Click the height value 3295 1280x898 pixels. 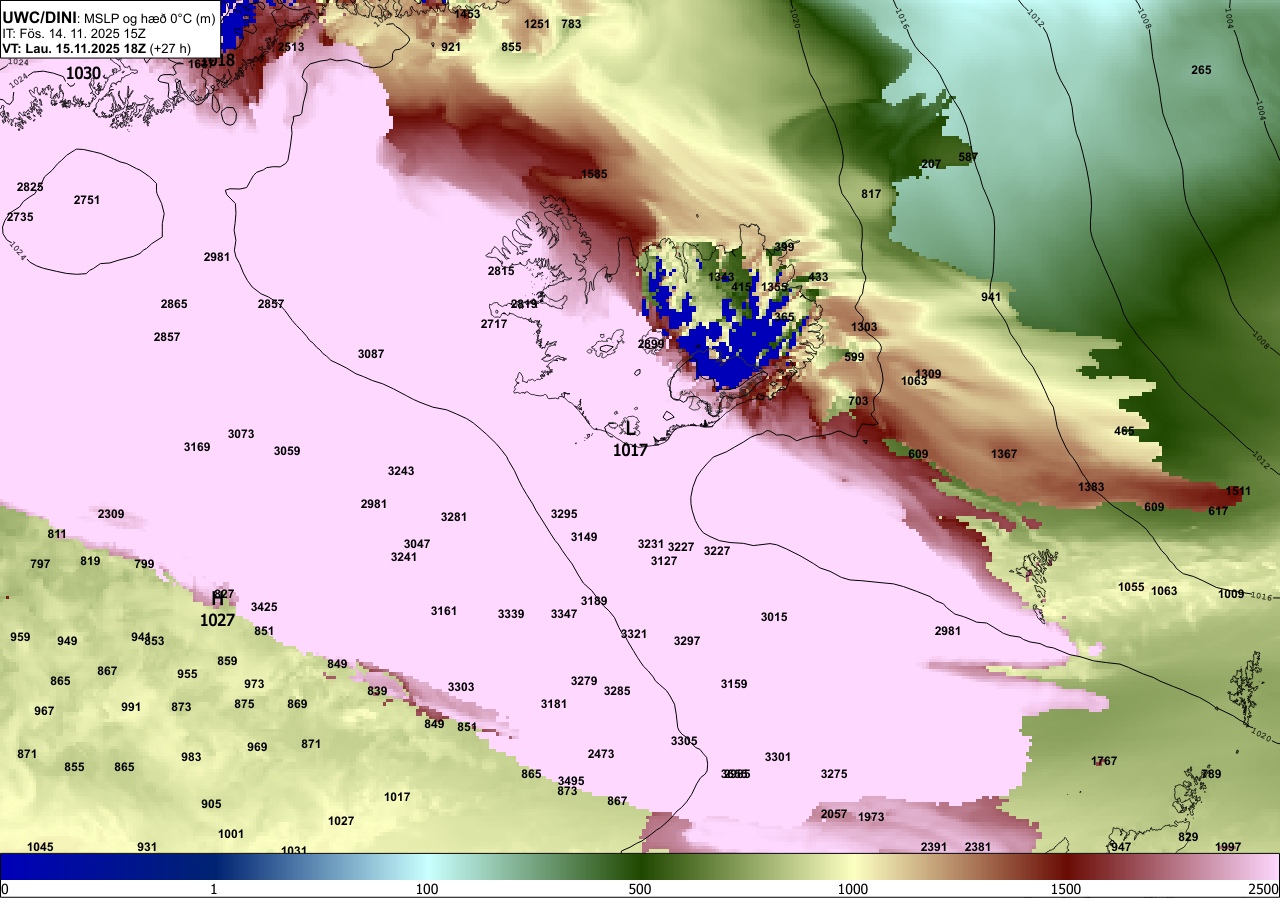point(564,514)
